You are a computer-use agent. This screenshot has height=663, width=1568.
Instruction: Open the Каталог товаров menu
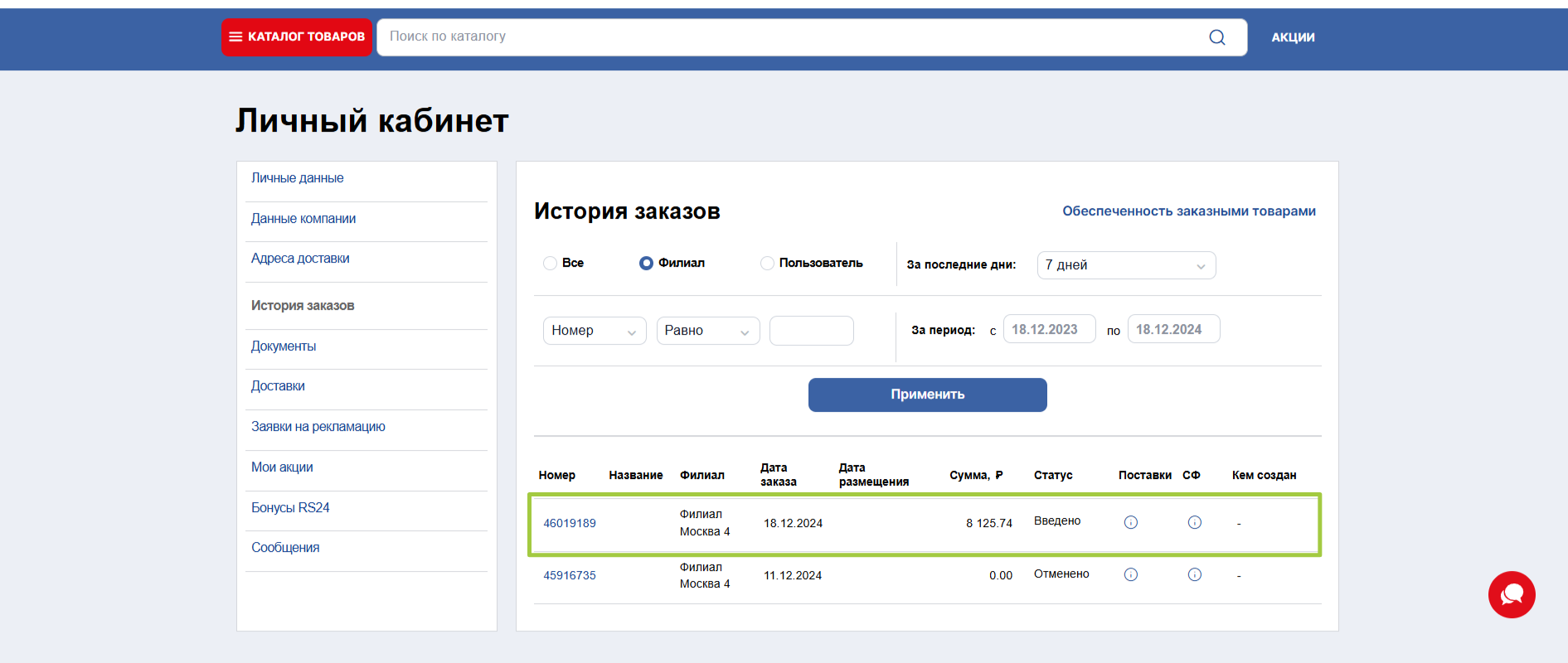pyautogui.click(x=297, y=37)
